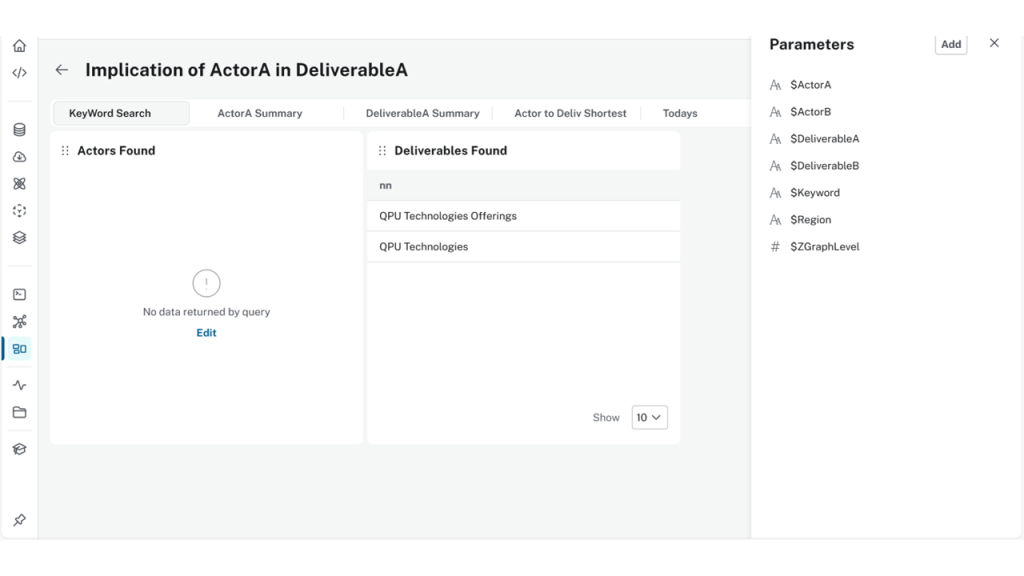The height and width of the screenshot is (576, 1024).
Task: Click the Edit link in Actors Found
Action: [x=206, y=333]
